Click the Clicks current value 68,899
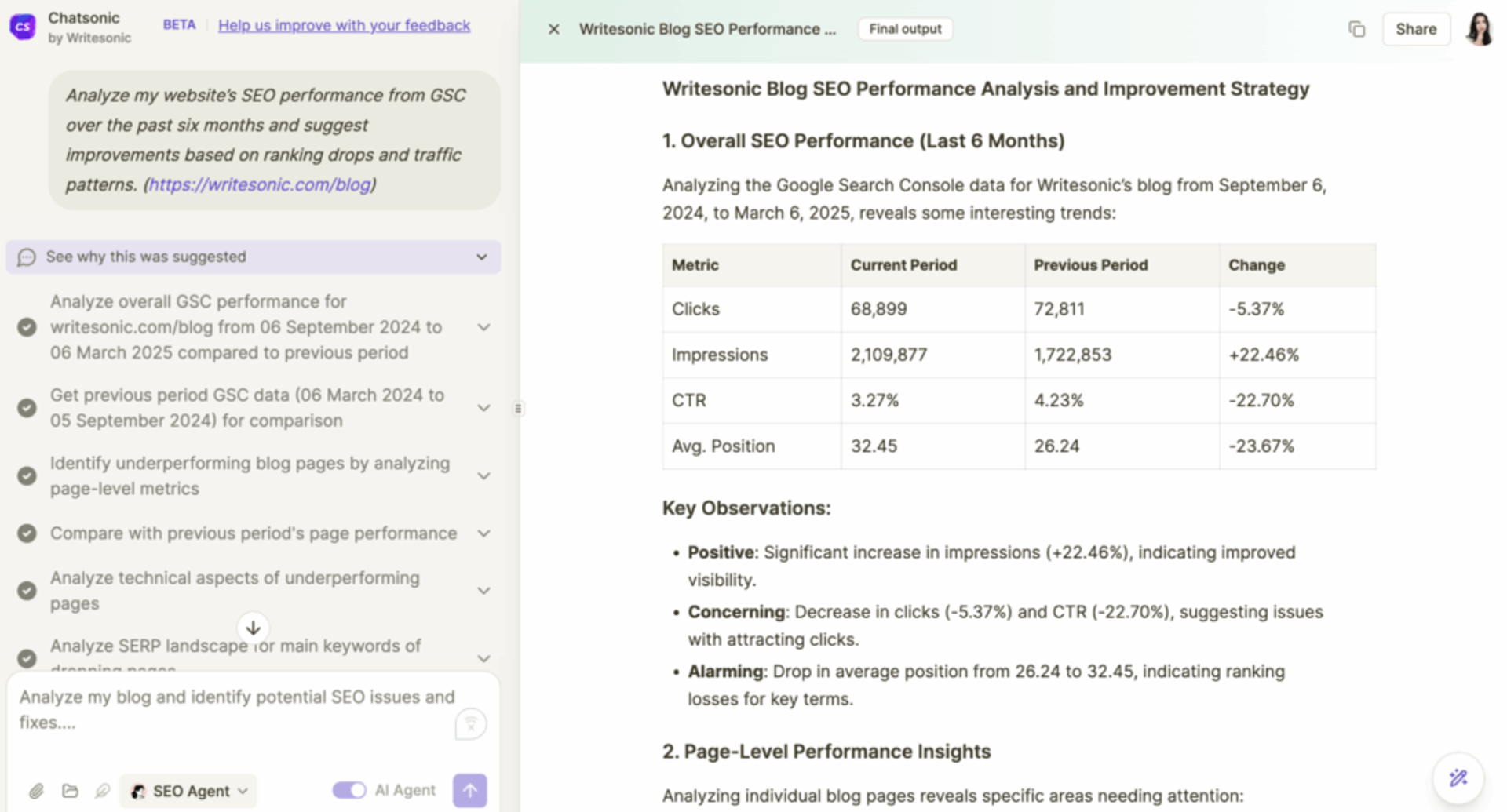 [878, 309]
